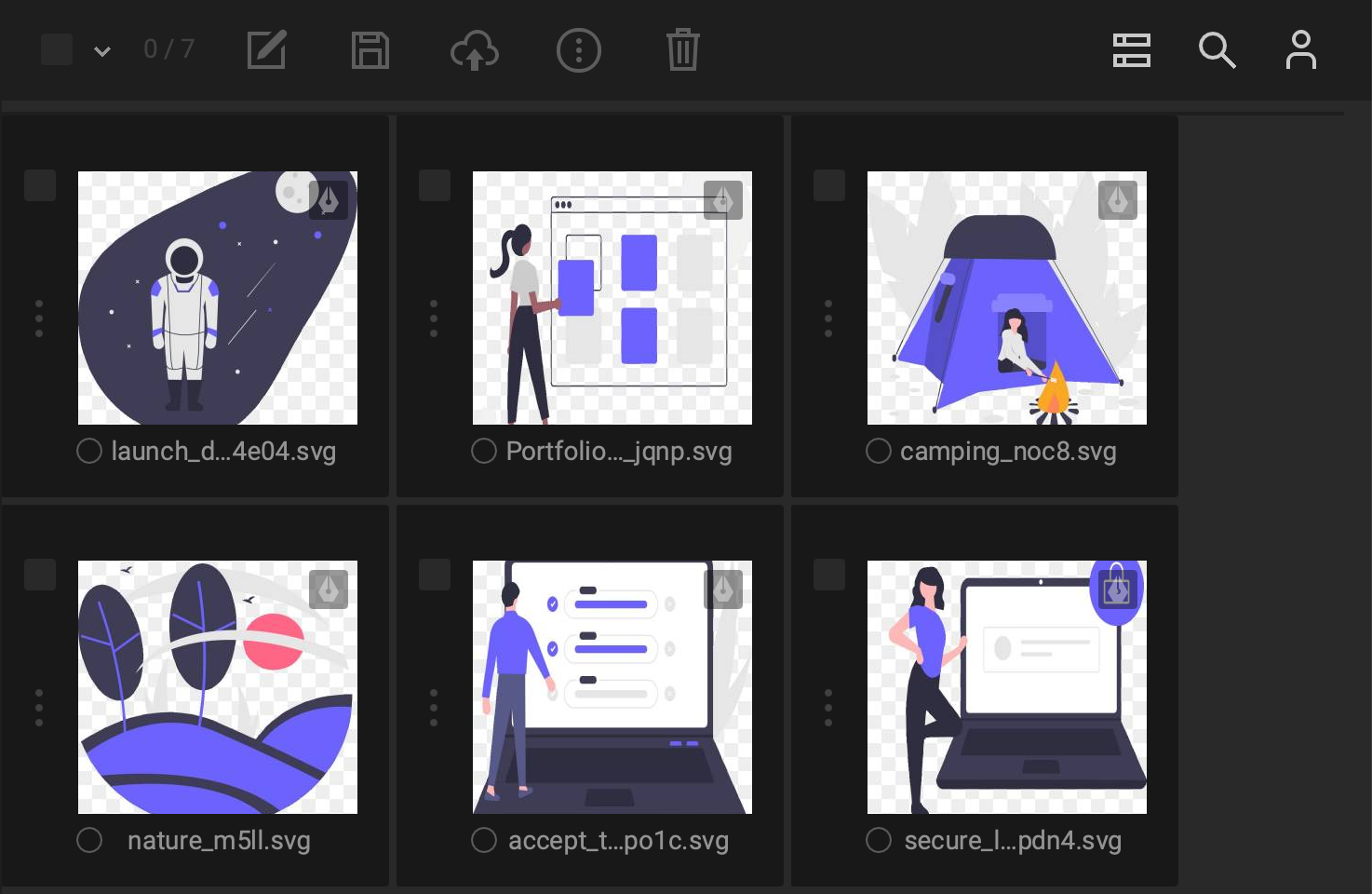This screenshot has height=894, width=1372.
Task: Open the user account icon
Action: point(1300,50)
